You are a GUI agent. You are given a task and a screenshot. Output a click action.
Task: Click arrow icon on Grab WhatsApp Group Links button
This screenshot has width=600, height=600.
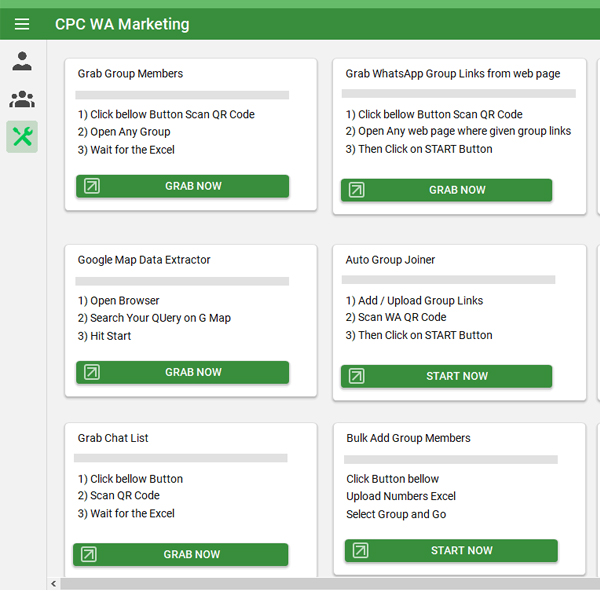coord(357,190)
